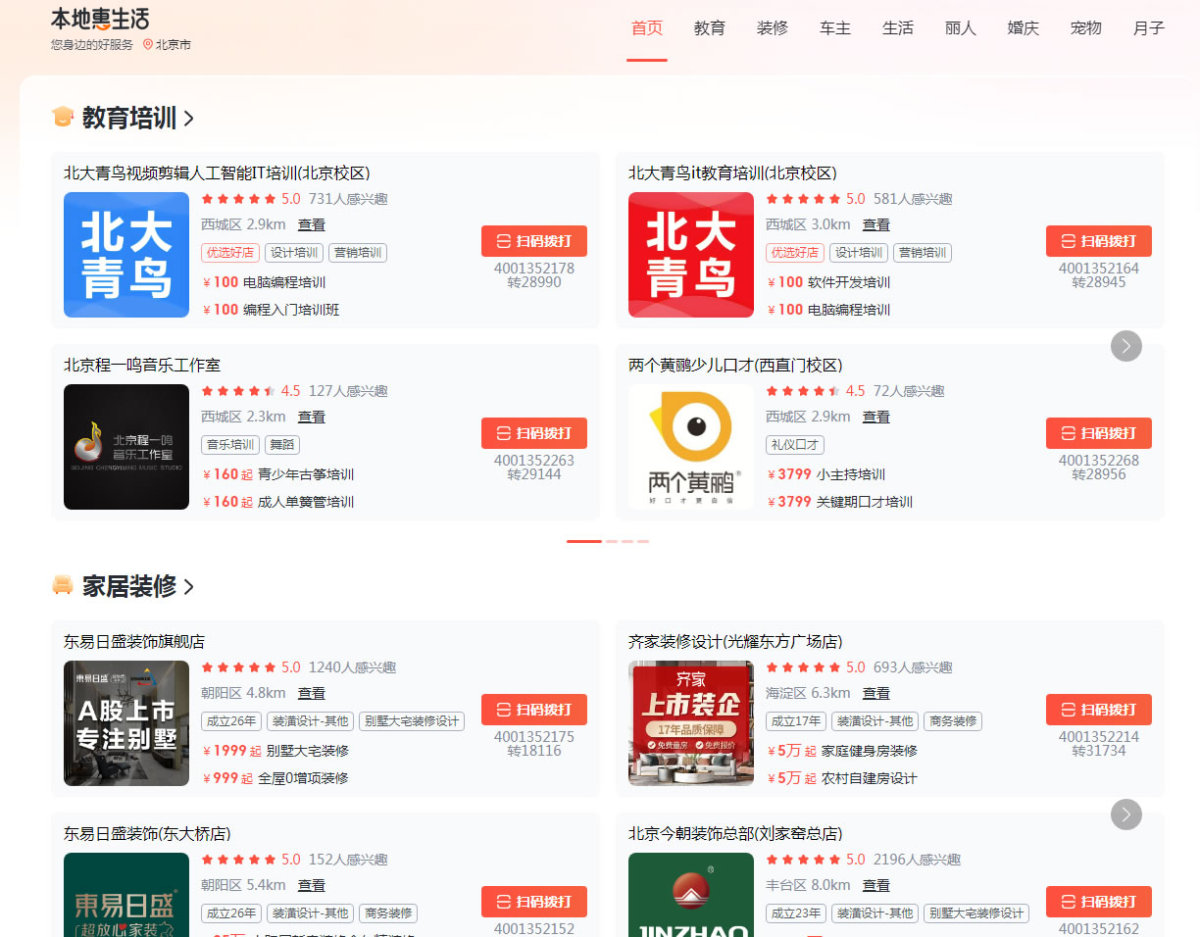
Task: Expand the 家居装修 section heading
Action: point(138,586)
